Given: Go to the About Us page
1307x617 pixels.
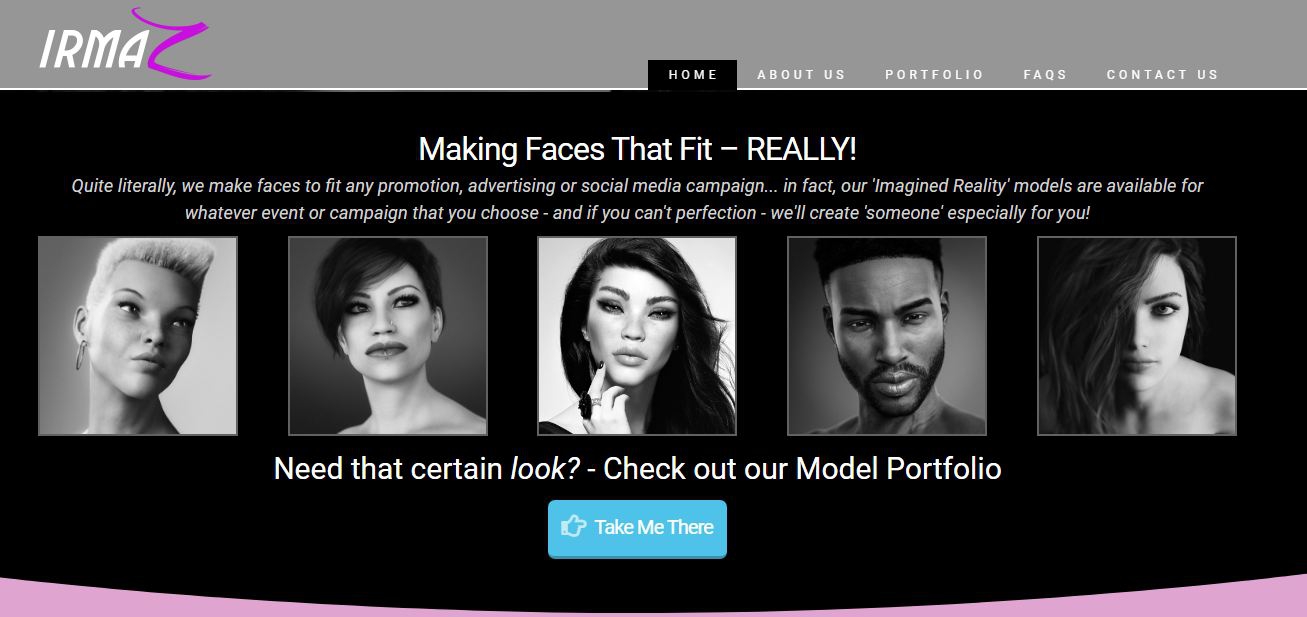Looking at the screenshot, I should point(801,75).
